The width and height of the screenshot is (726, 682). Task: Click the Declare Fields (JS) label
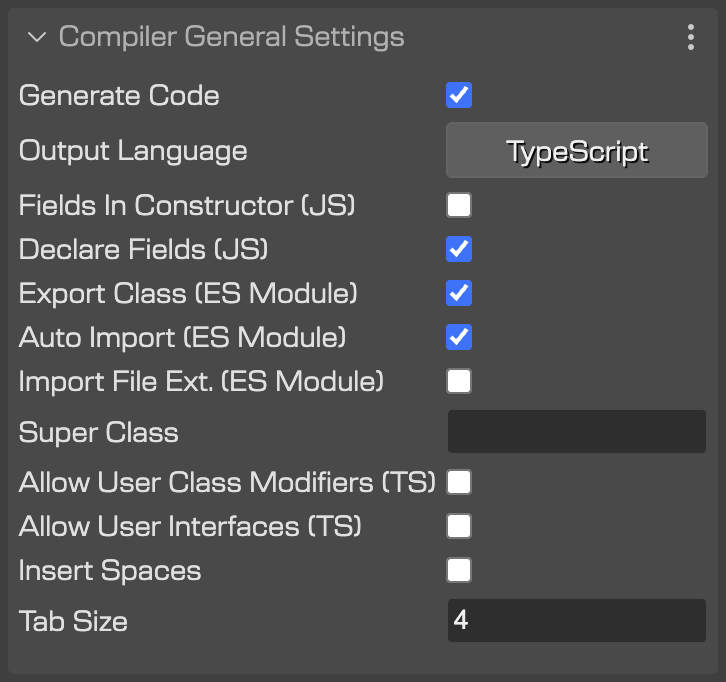coord(144,250)
